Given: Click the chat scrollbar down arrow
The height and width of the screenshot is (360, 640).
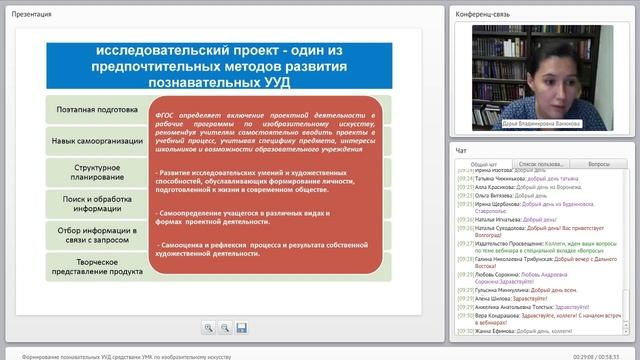Looking at the screenshot, I should (627, 331).
